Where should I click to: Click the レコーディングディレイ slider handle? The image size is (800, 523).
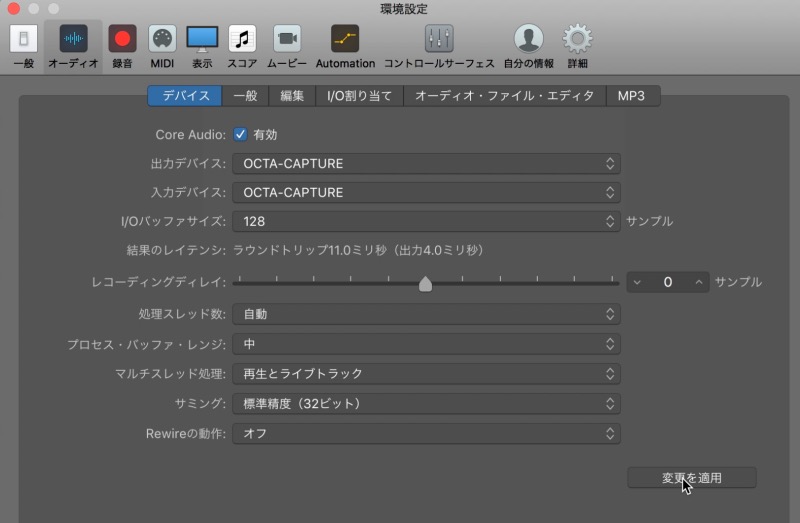coord(426,284)
